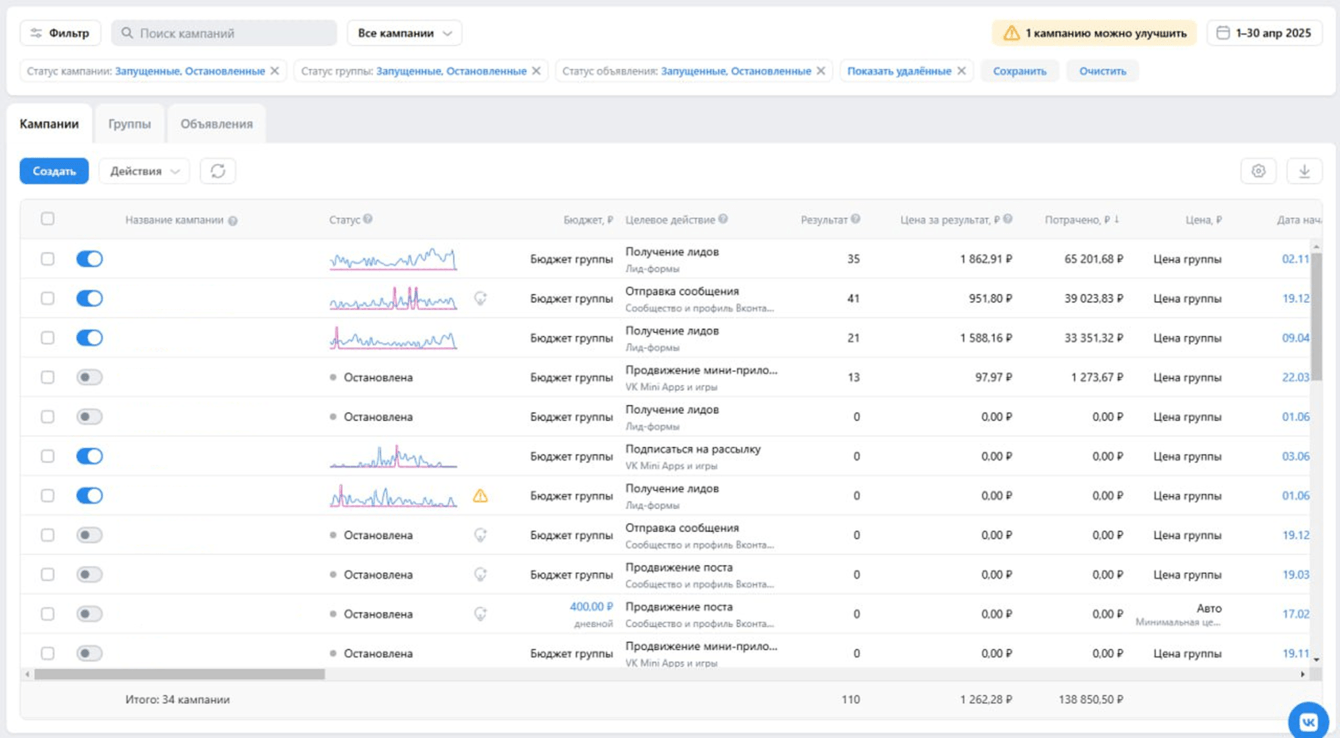The width and height of the screenshot is (1340, 738).
Task: Toggle off the first campaign switch
Action: pyautogui.click(x=89, y=259)
